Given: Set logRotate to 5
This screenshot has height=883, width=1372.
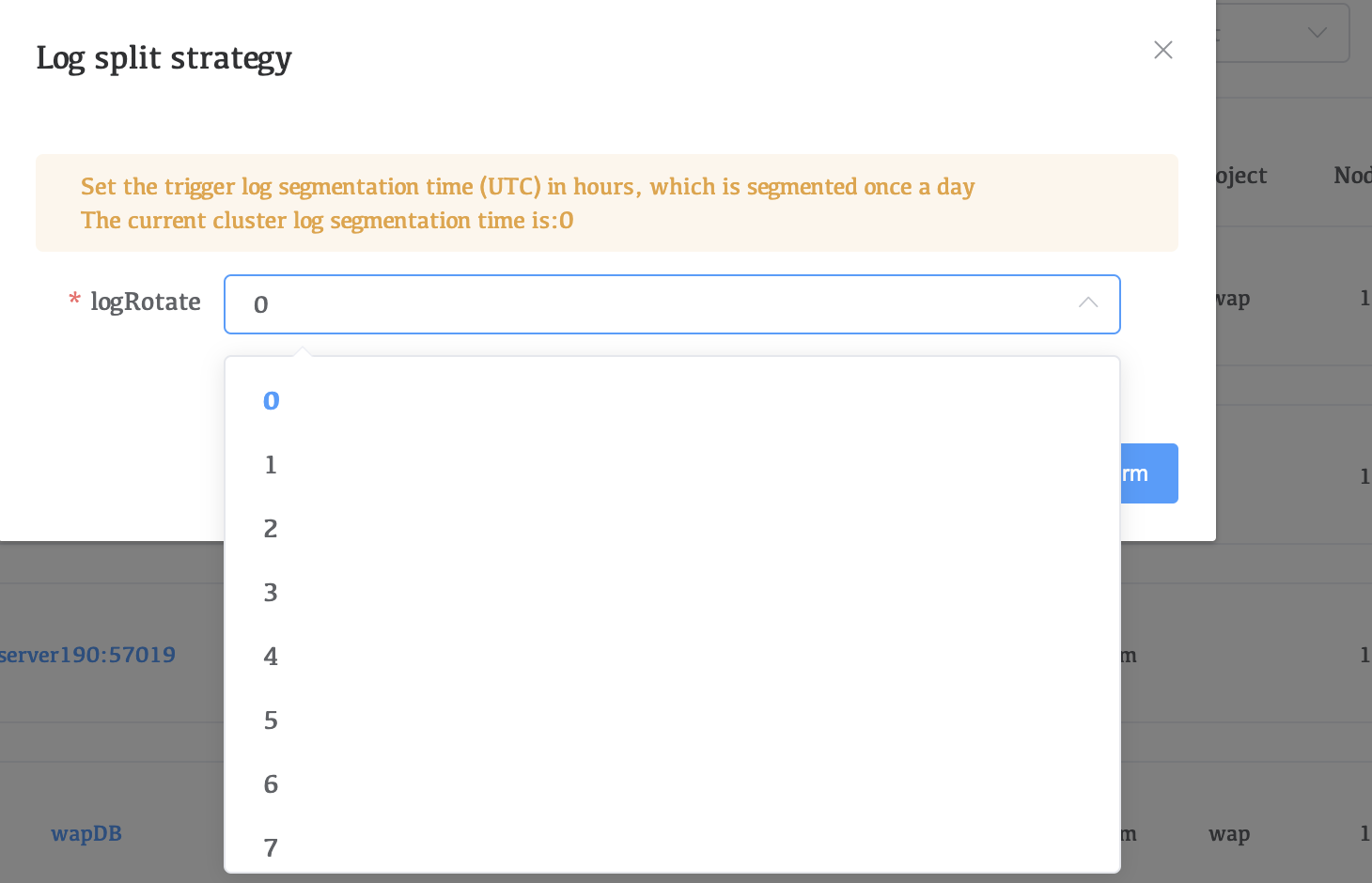Looking at the screenshot, I should coord(271,720).
